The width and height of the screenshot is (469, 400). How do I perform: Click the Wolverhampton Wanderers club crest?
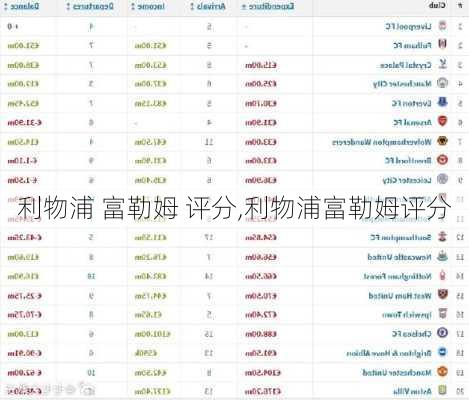point(442,141)
